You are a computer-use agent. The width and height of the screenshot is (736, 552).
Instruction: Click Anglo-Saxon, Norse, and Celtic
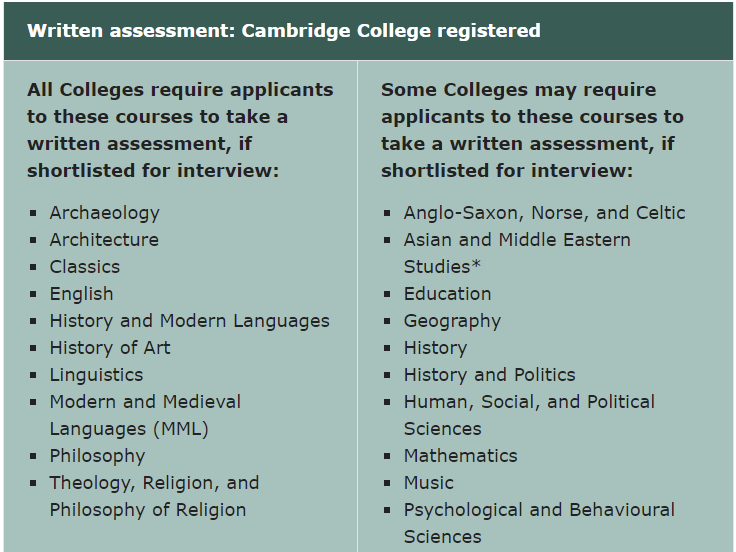(x=544, y=213)
